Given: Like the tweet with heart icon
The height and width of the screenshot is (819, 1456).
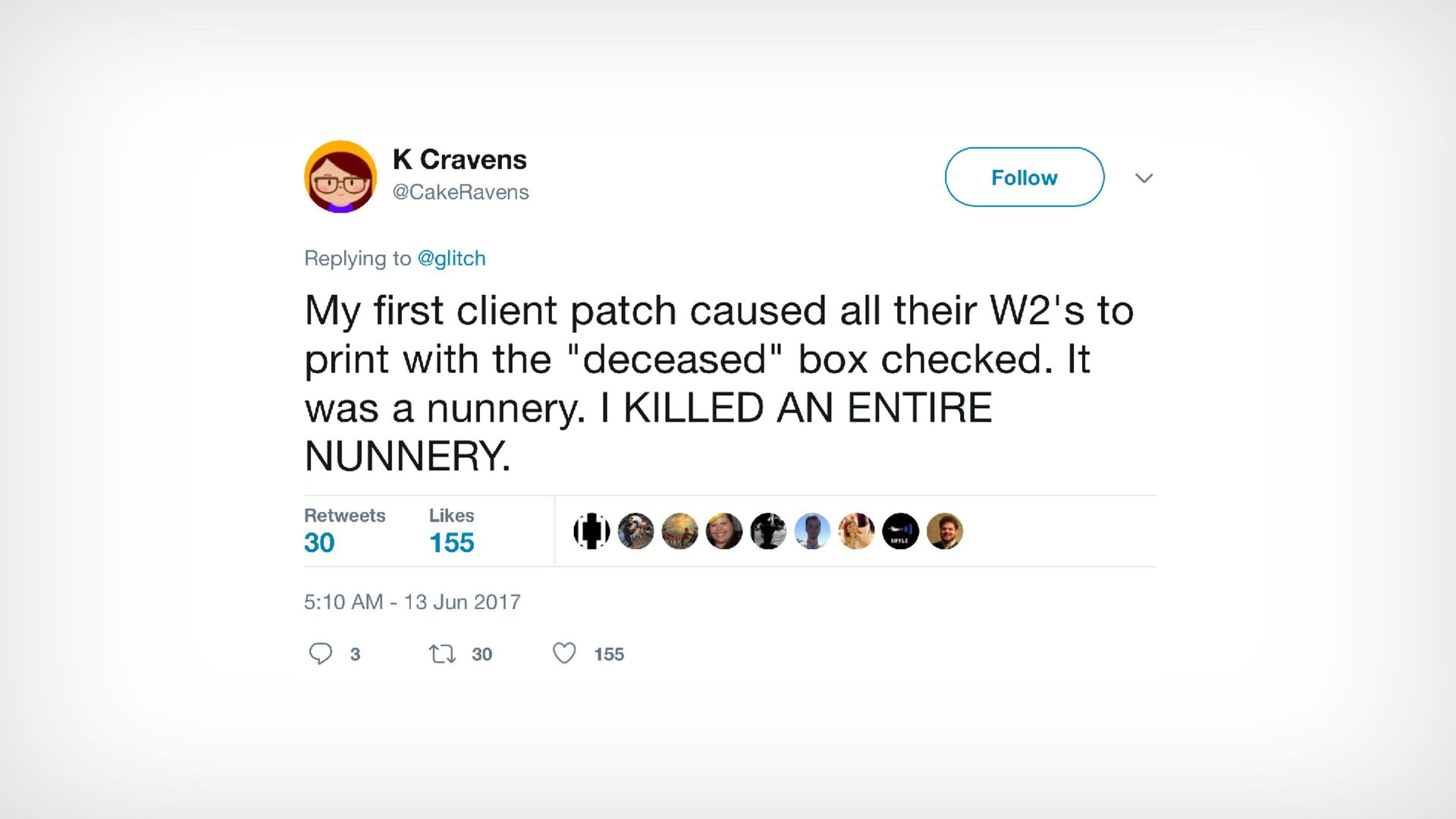Looking at the screenshot, I should coord(564,653).
